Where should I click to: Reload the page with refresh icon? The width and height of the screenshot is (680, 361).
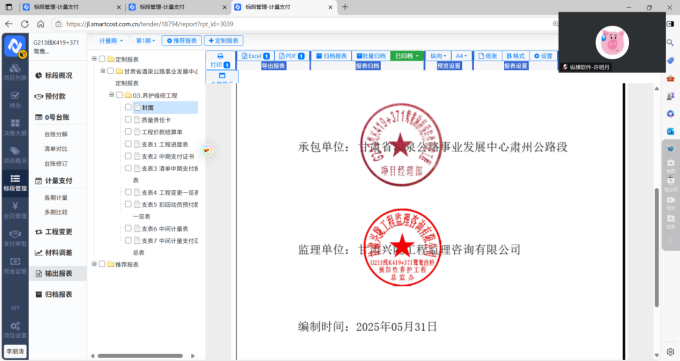(x=25, y=24)
